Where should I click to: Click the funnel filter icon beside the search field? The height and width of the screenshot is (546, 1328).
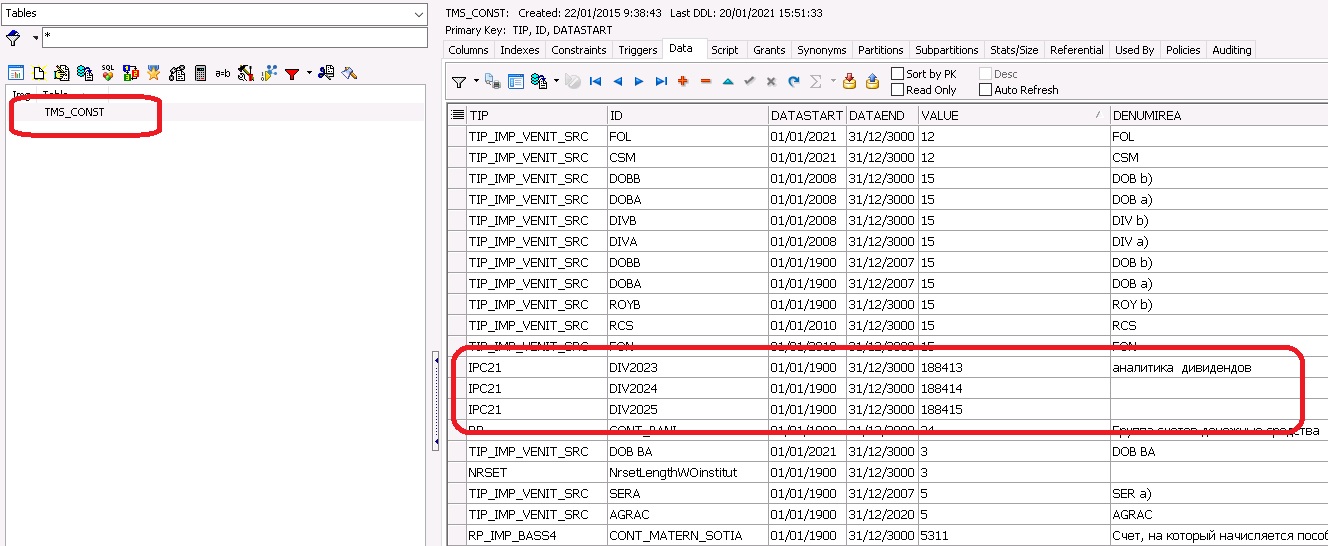point(13,38)
